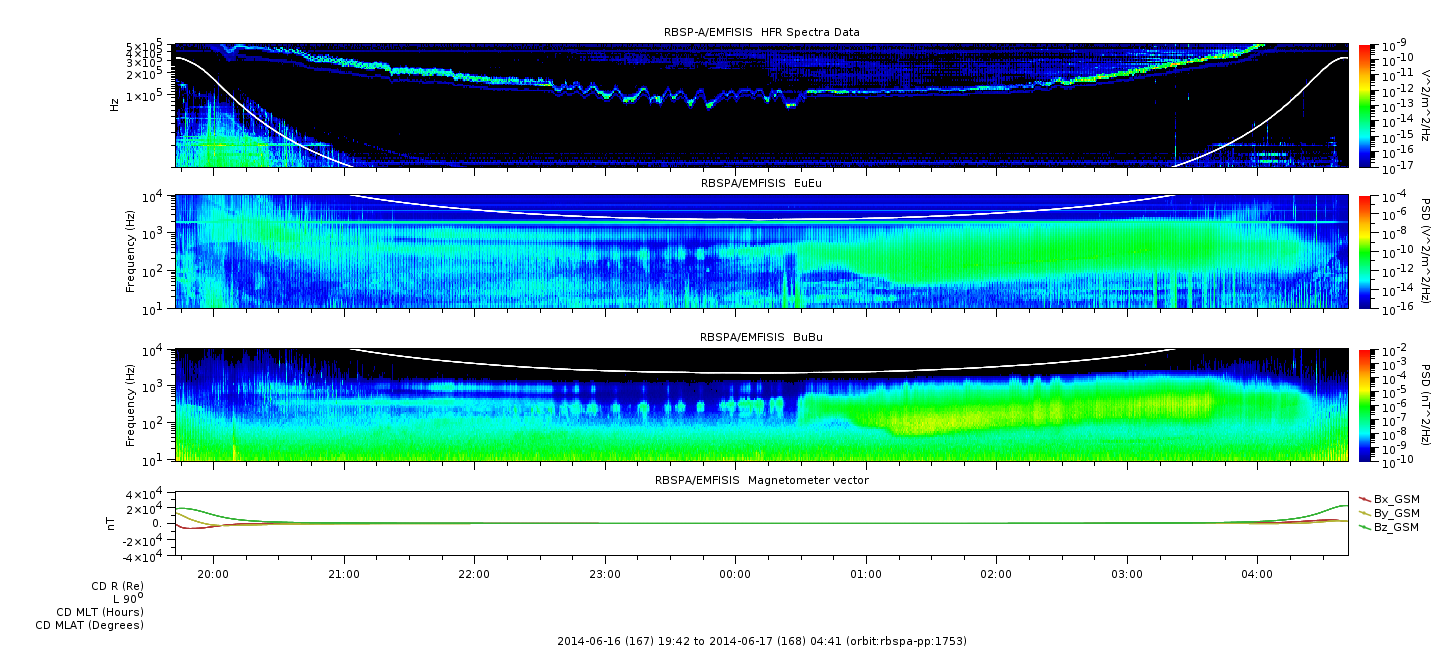1447x658 pixels.
Task: Click the 03:00 time axis label
Action: coord(1127,574)
